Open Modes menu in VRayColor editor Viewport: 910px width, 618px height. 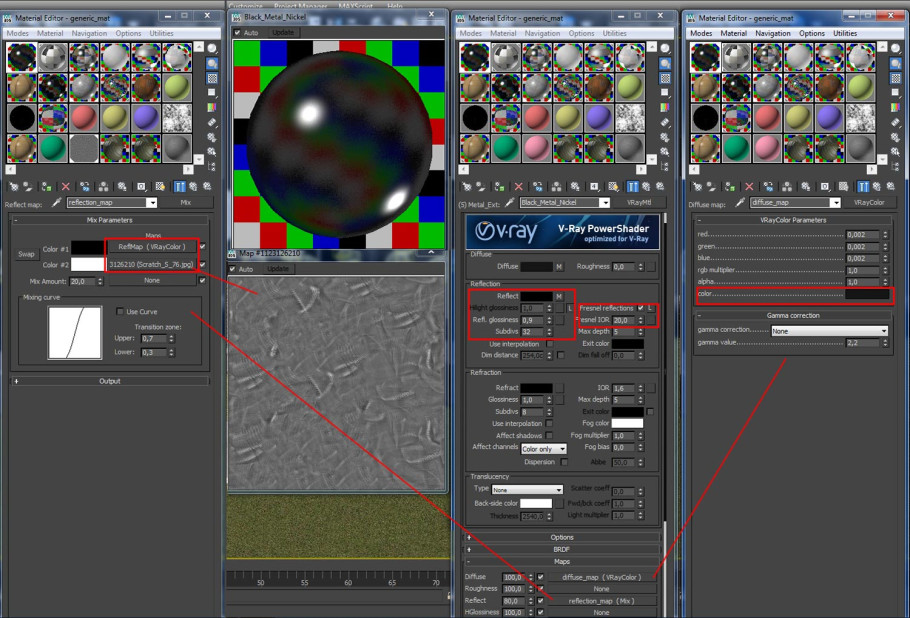click(701, 34)
